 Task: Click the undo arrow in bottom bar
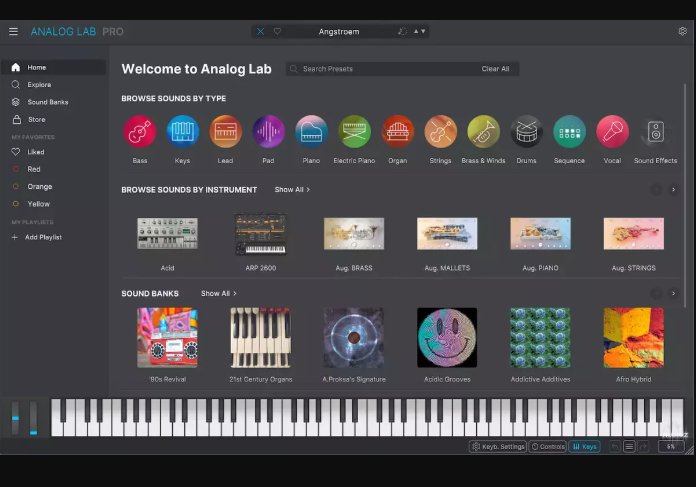coord(615,447)
